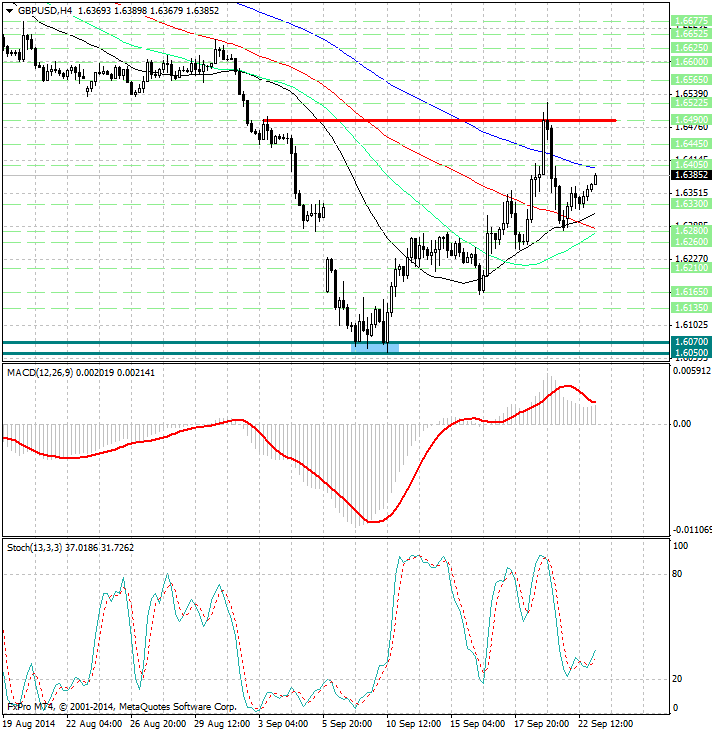This screenshot has width=712, height=732.
Task: Click the 22 Aug 04:00 time label
Action: (x=94, y=724)
